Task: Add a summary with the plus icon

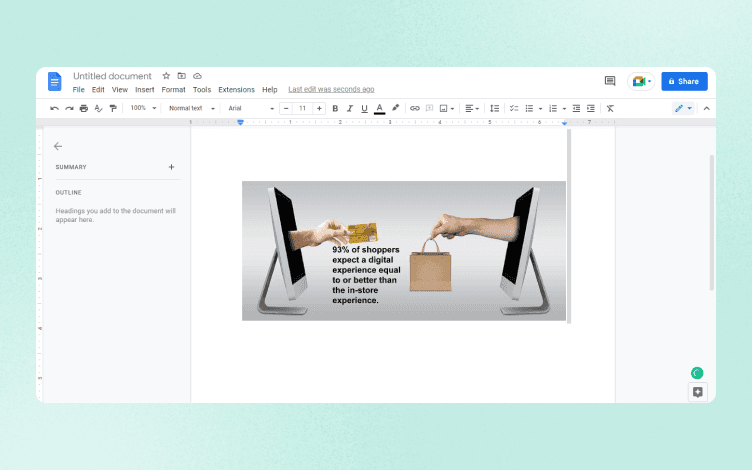Action: [x=171, y=167]
